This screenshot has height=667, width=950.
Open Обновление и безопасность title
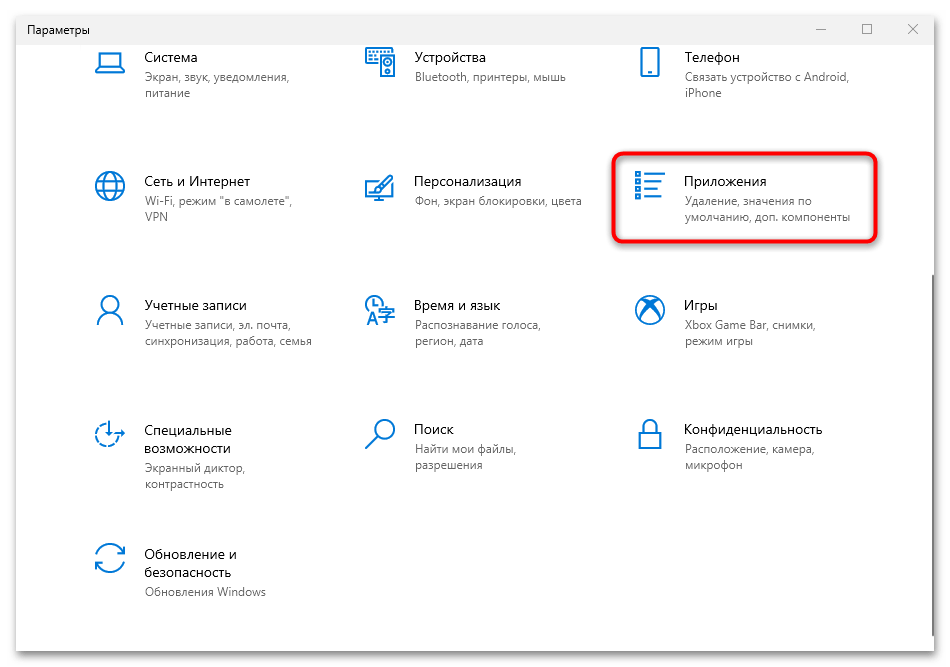pyautogui.click(x=190, y=563)
